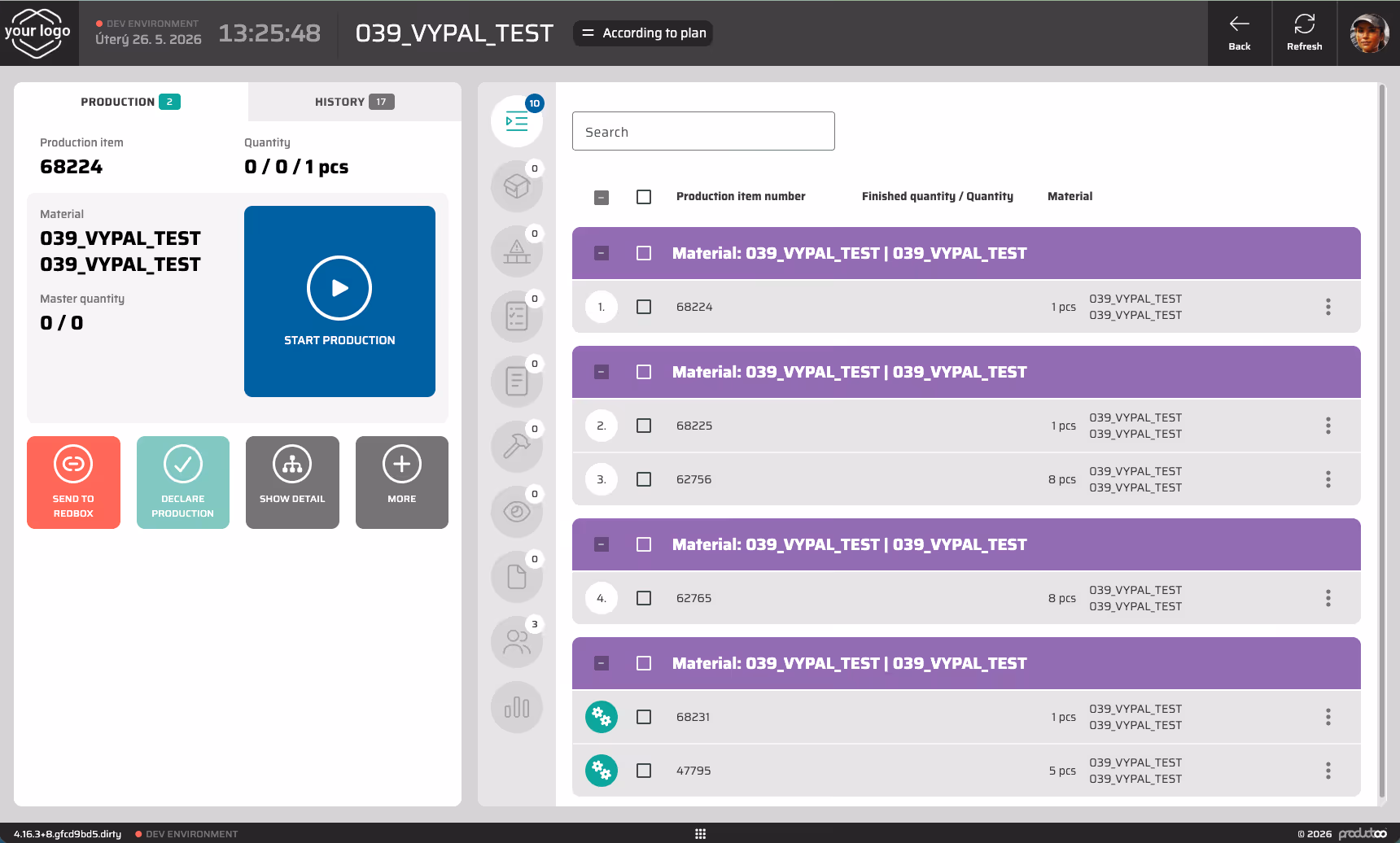This screenshot has width=1400, height=843.
Task: Switch to the History tab
Action: [x=355, y=102]
